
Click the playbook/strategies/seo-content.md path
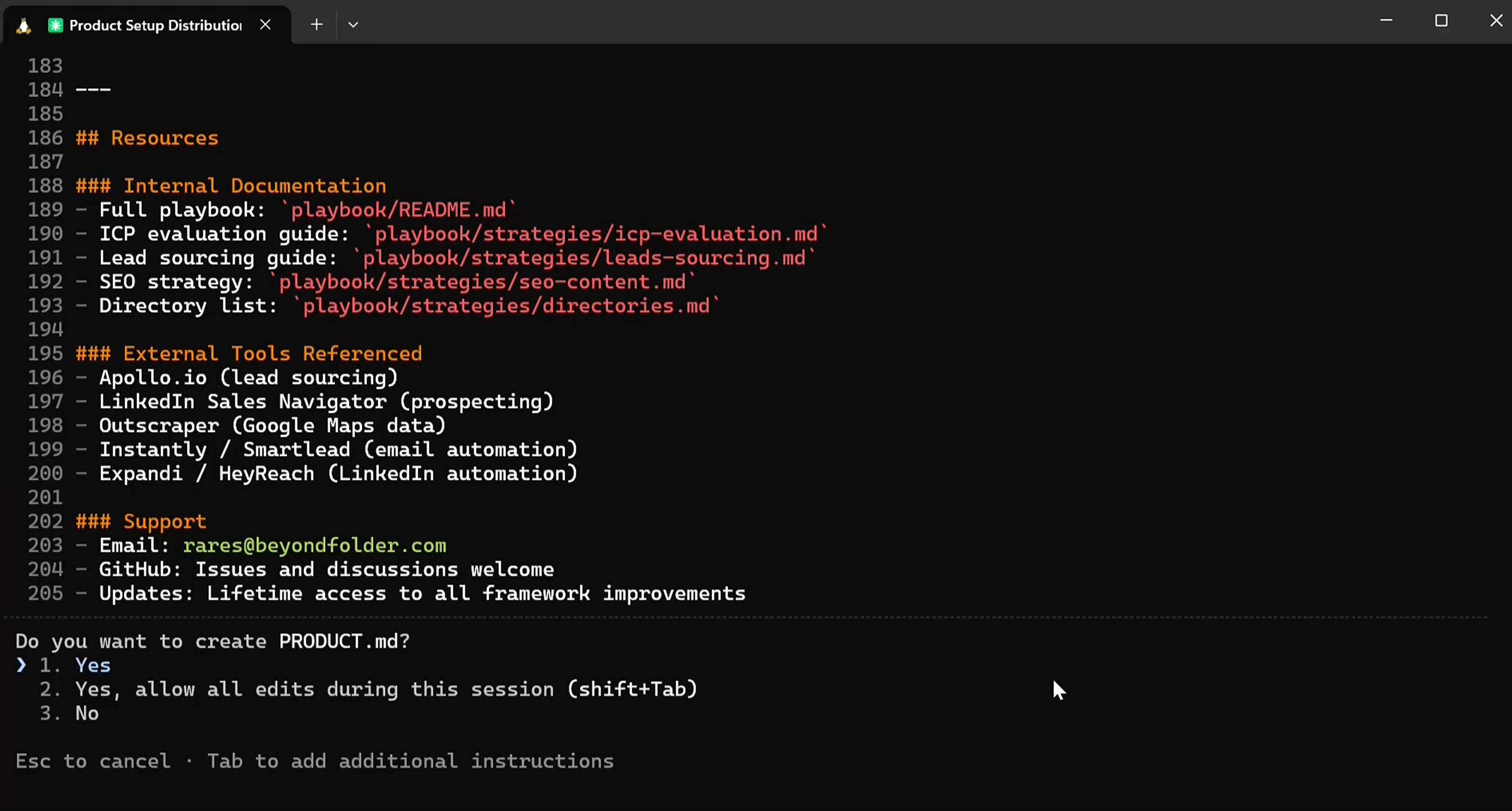tap(481, 282)
